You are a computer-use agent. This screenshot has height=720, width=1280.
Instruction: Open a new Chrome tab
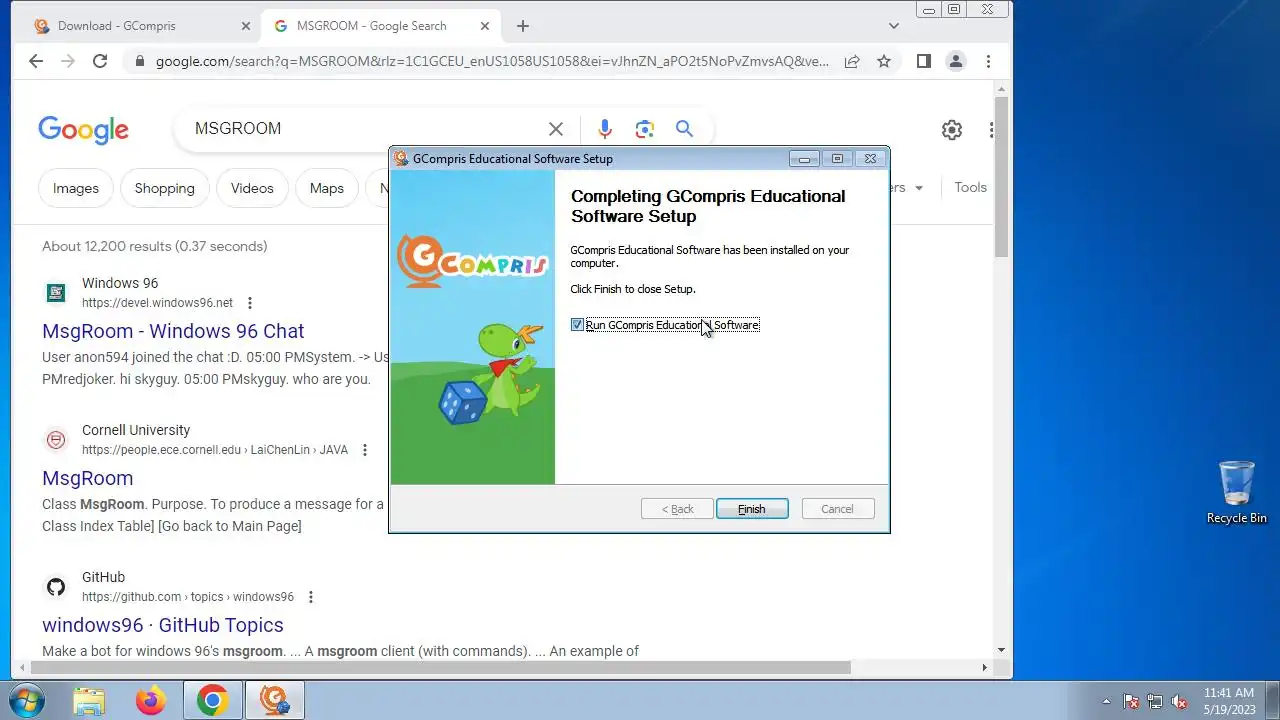tap(523, 26)
